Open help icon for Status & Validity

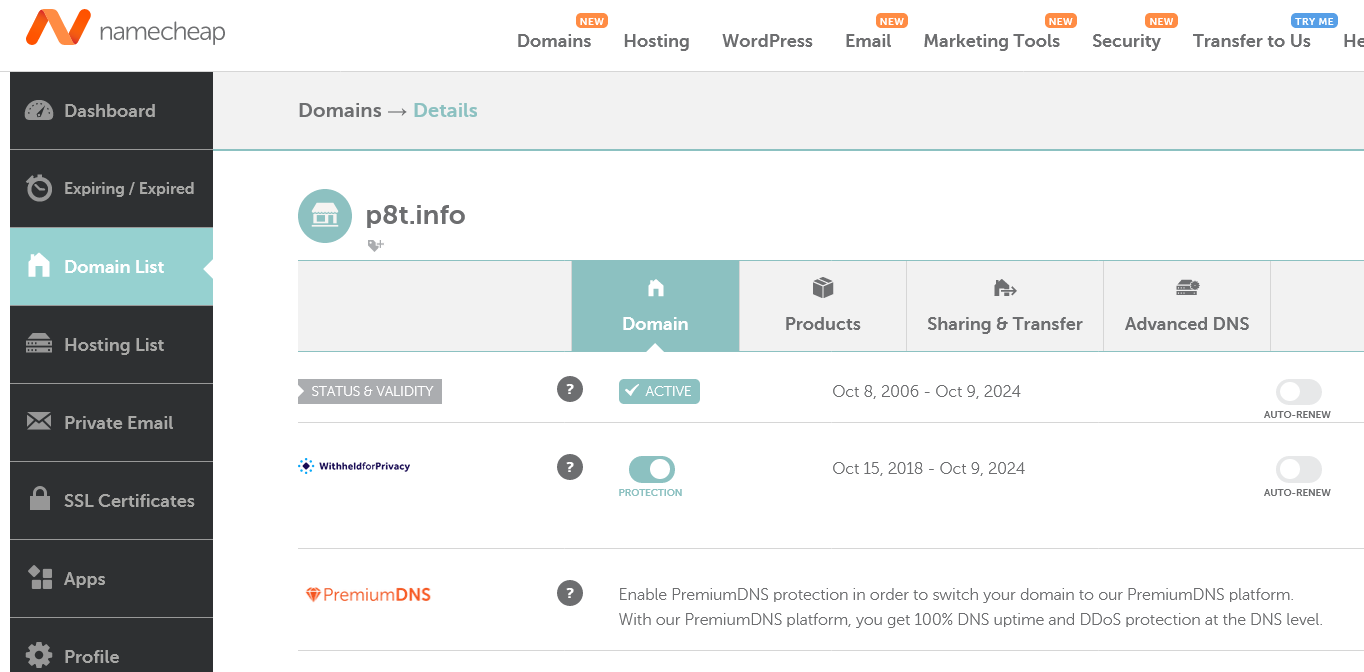tap(570, 390)
